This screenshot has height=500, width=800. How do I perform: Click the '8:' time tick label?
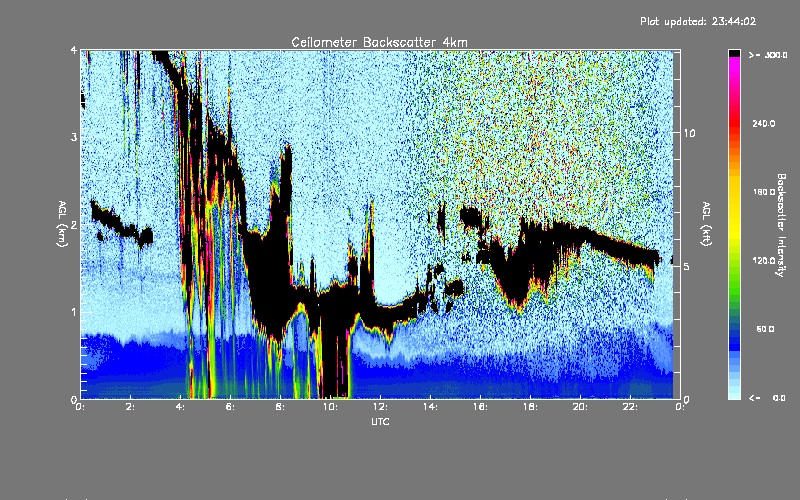(280, 407)
